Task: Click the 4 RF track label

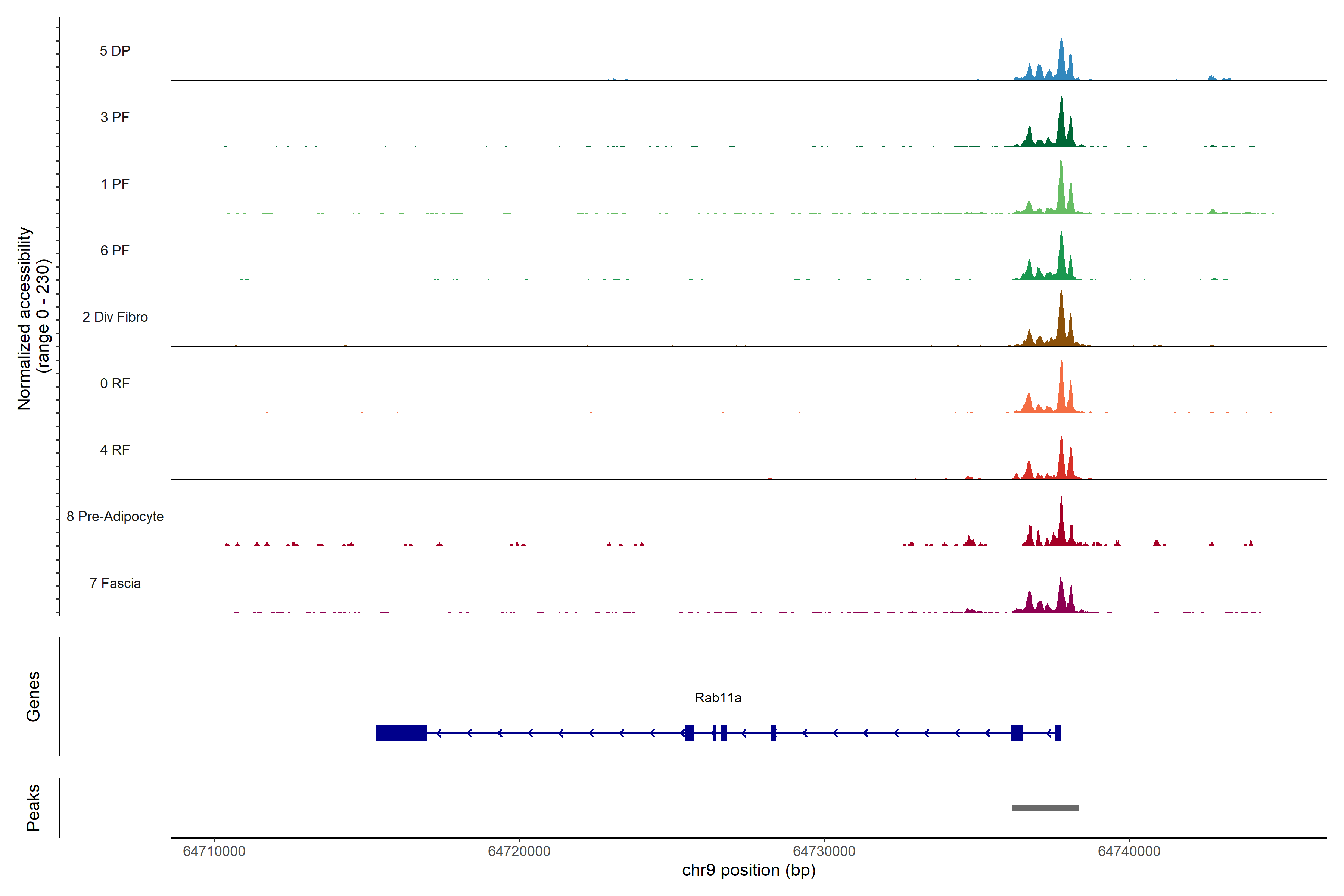Action: 115,450
